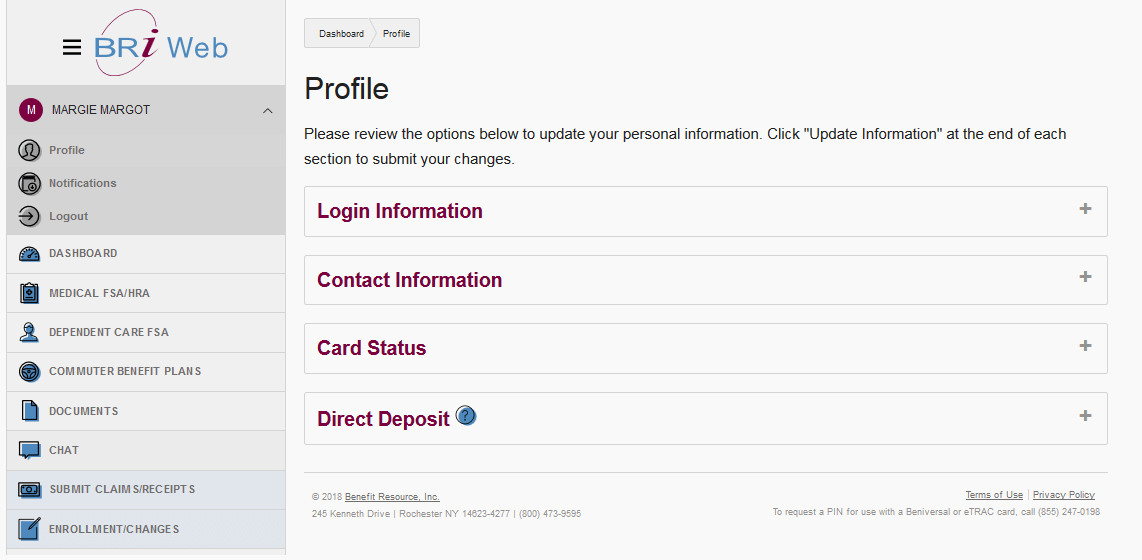This screenshot has width=1142, height=560.
Task: Click the Chat speech bubble icon
Action: point(30,450)
